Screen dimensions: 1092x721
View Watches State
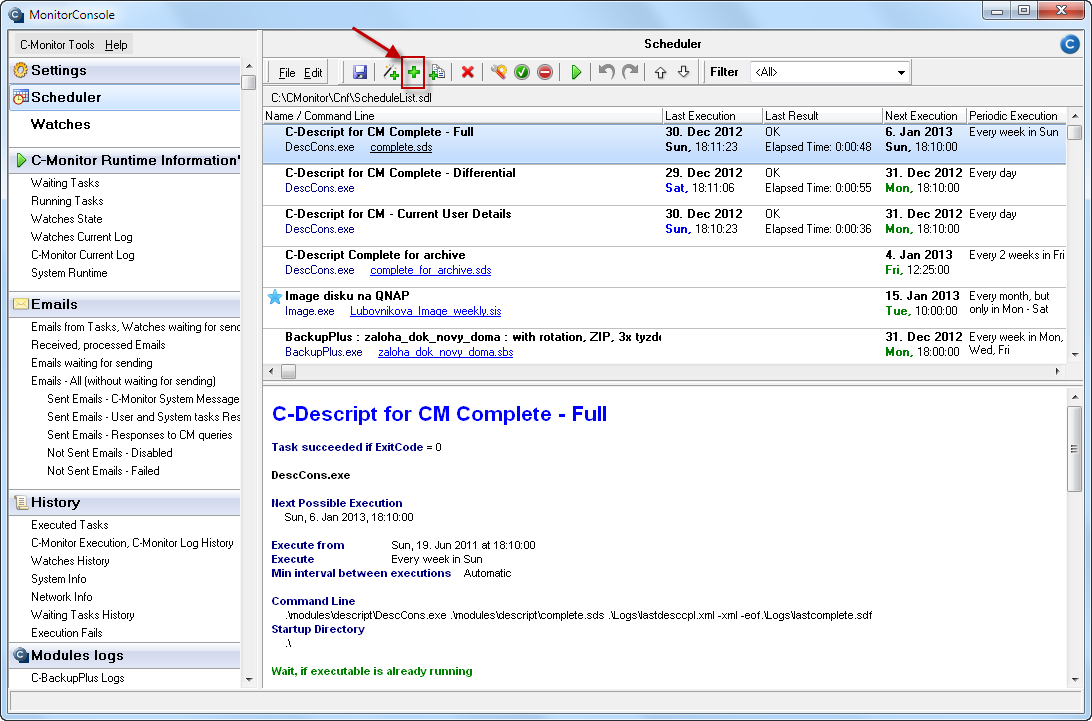(66, 219)
